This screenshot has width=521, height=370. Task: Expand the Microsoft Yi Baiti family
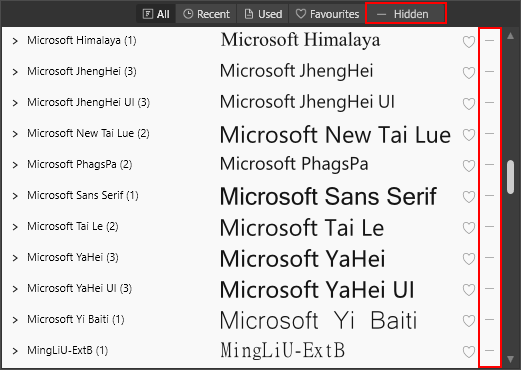15,320
